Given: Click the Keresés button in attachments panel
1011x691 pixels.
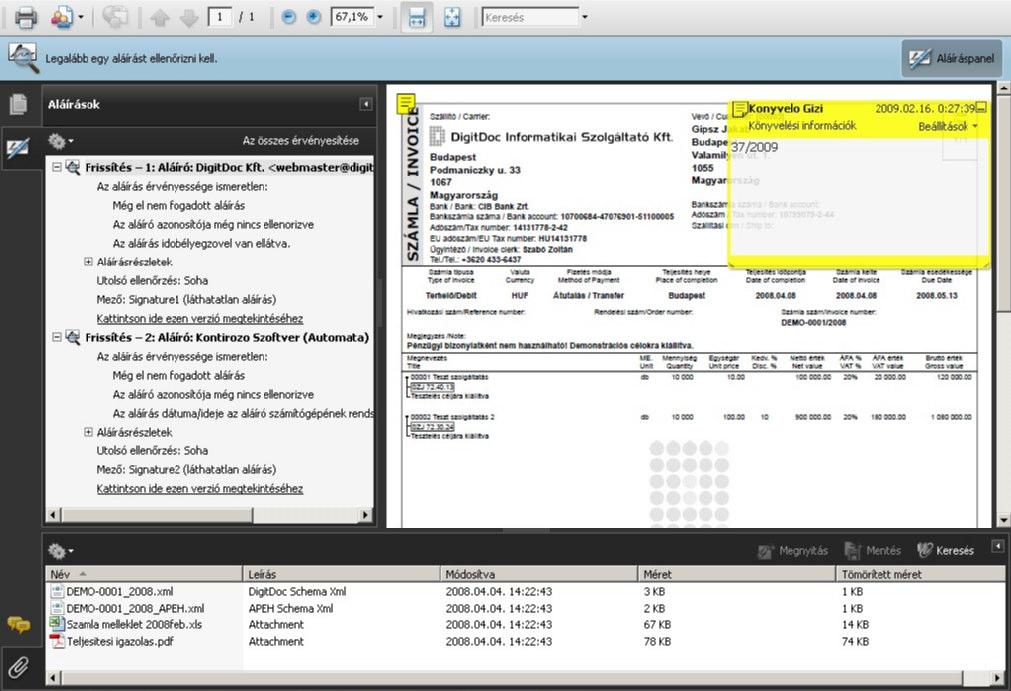Looking at the screenshot, I should tap(945, 550).
